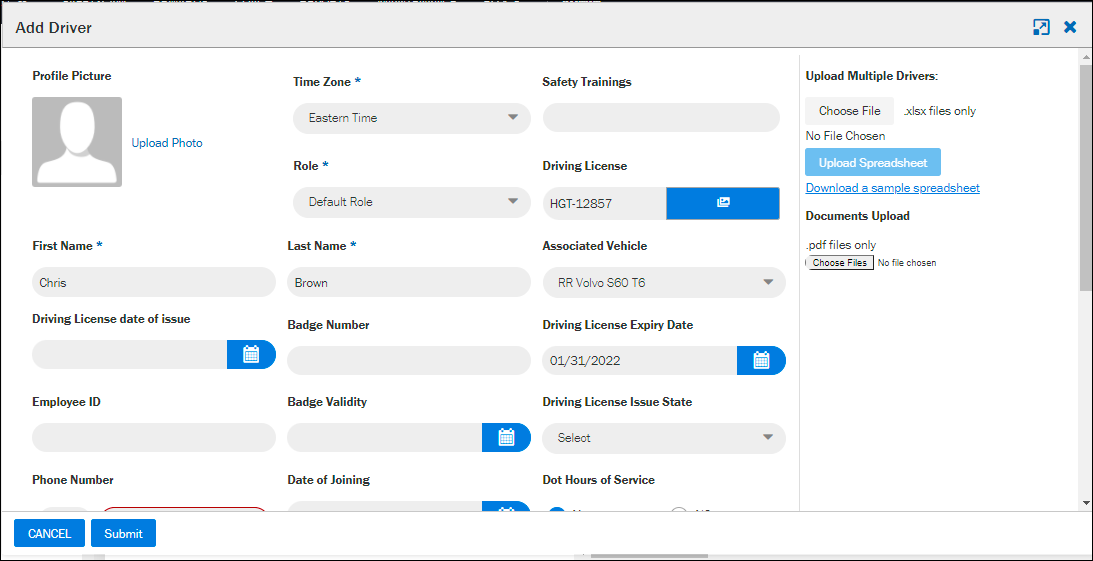Image resolution: width=1093 pixels, height=561 pixels.
Task: Open Driving License Issue State dropdown
Action: [664, 438]
